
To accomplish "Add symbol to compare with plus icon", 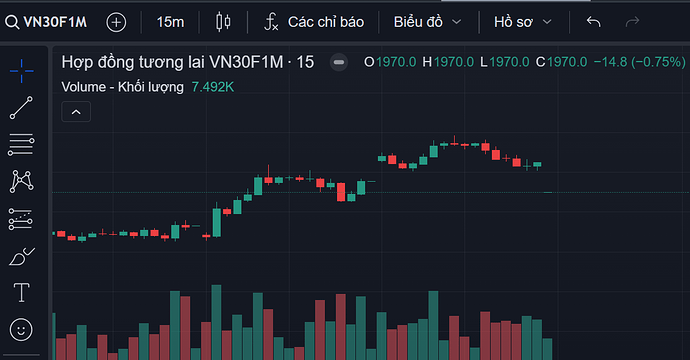I will [x=116, y=22].
